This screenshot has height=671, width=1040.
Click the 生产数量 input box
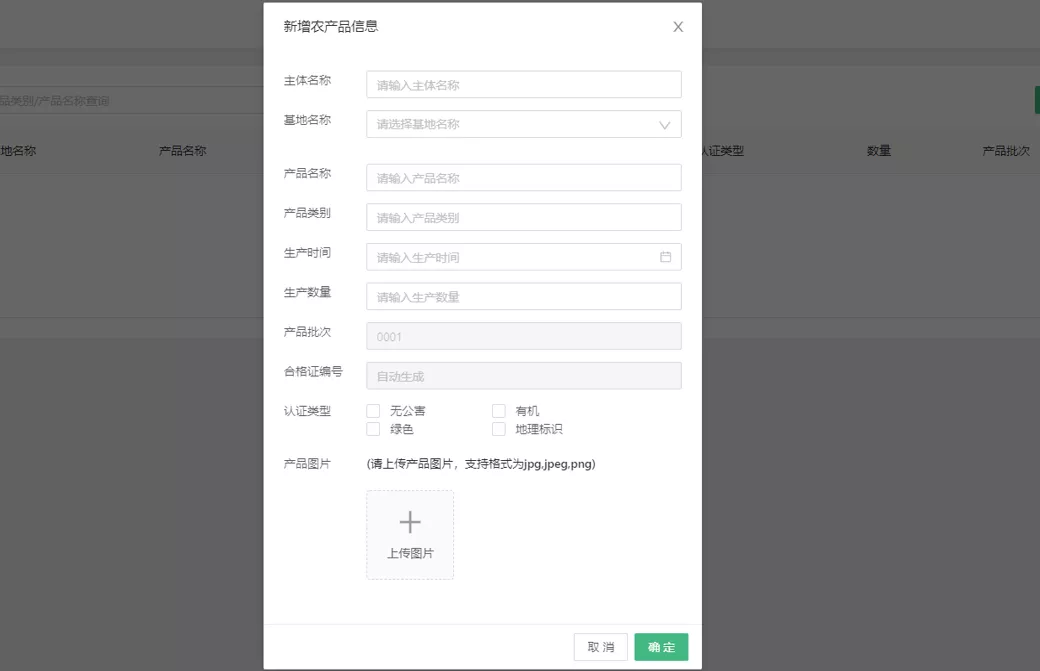[523, 296]
